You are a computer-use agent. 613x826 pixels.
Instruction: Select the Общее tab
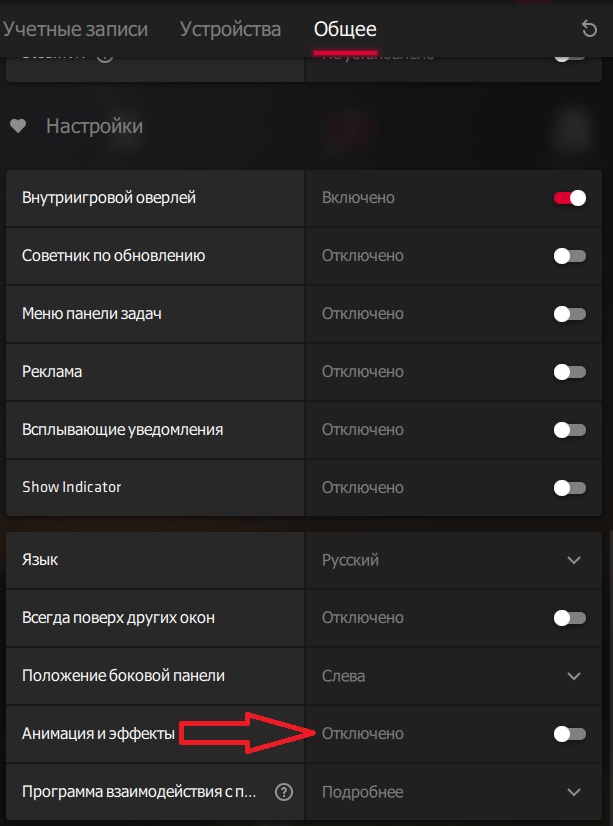click(x=345, y=30)
